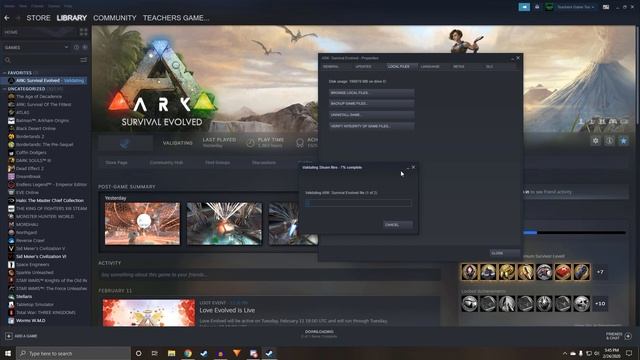Open ARK game info icon
The image size is (640, 360).
click(x=609, y=141)
